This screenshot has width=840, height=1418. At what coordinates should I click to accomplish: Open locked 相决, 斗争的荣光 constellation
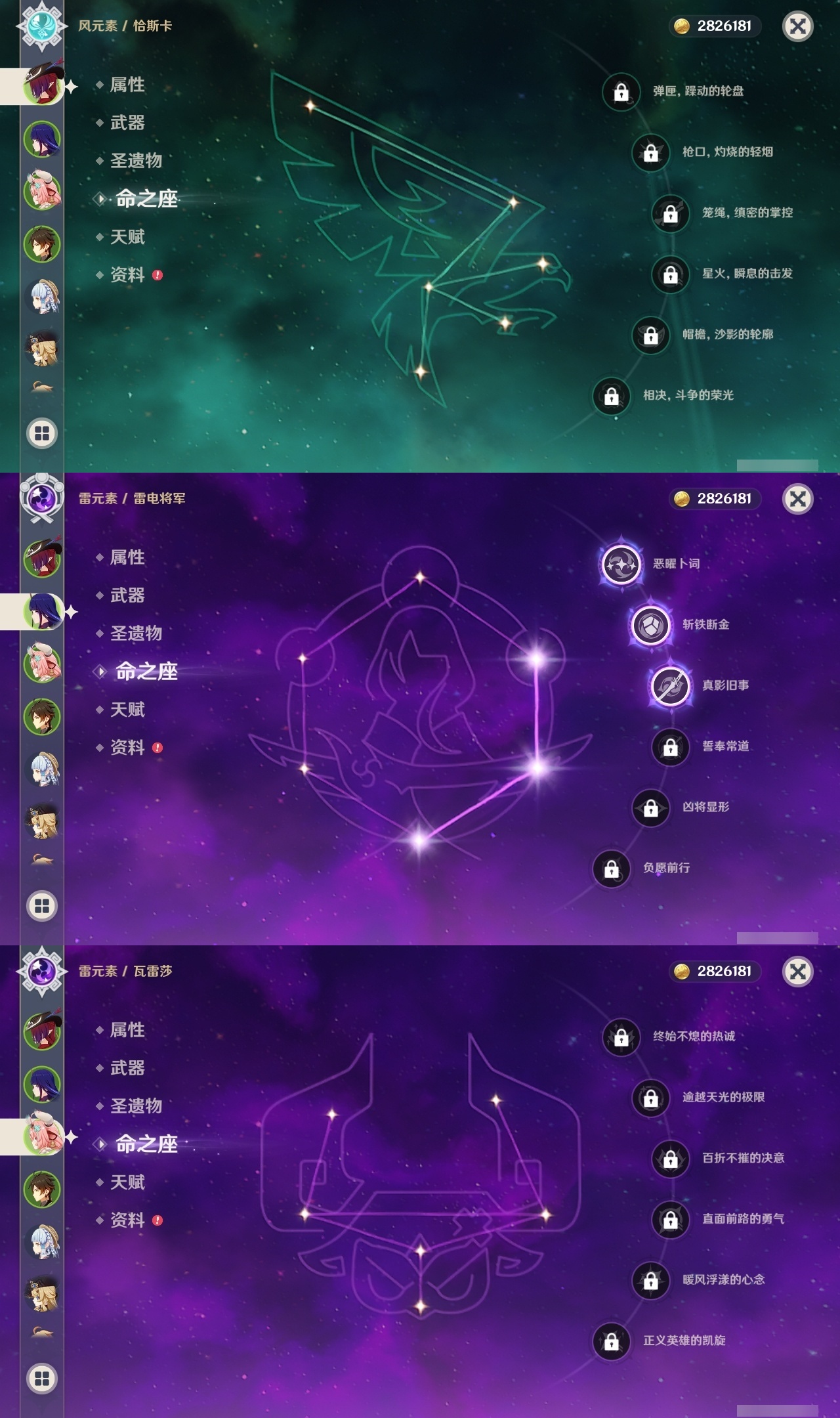(611, 395)
